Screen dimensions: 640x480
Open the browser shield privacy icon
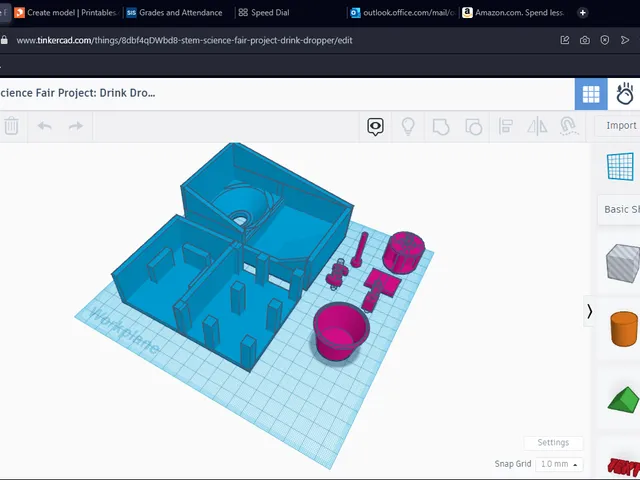(605, 40)
